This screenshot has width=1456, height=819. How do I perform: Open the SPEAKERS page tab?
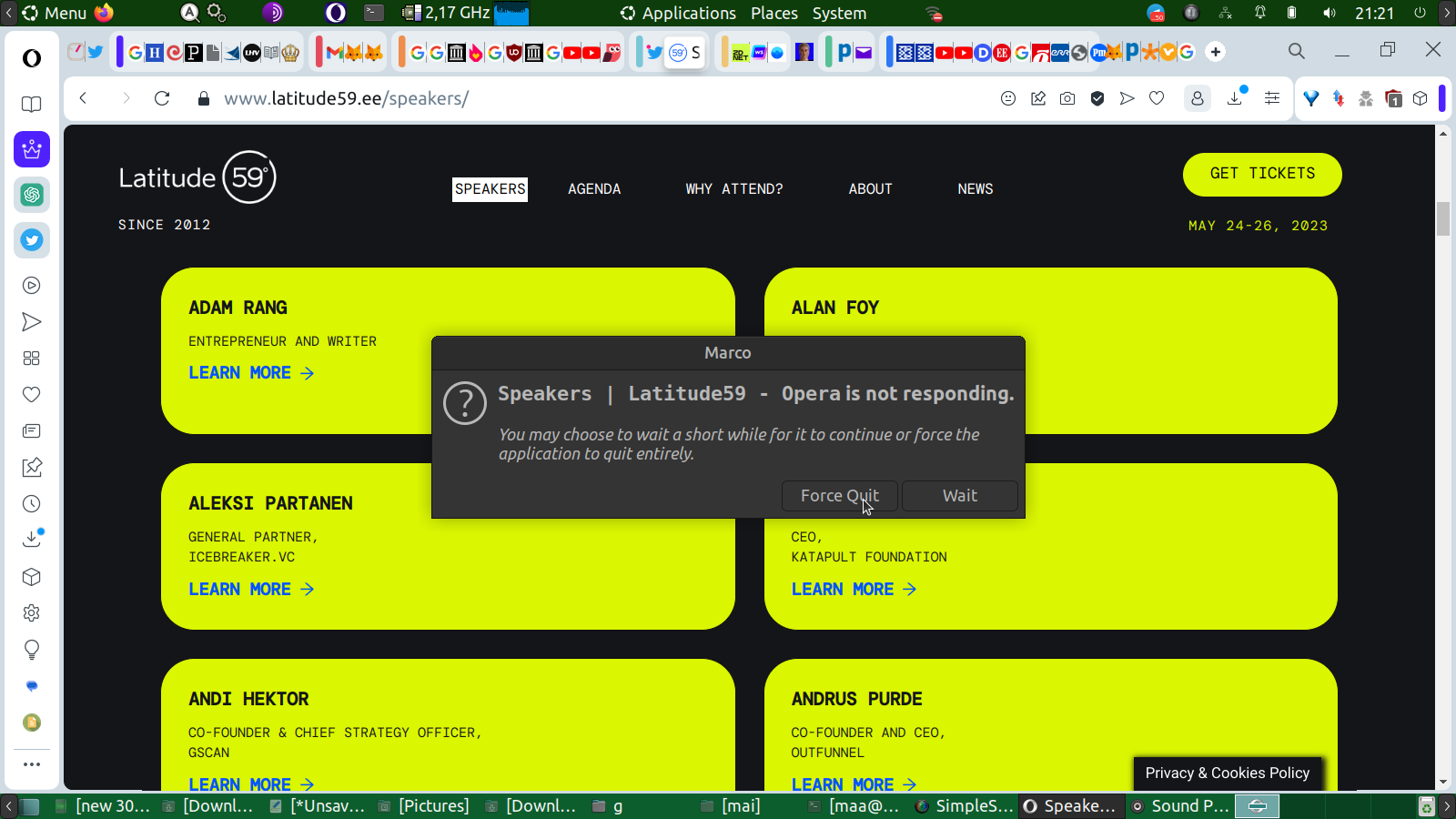click(490, 189)
